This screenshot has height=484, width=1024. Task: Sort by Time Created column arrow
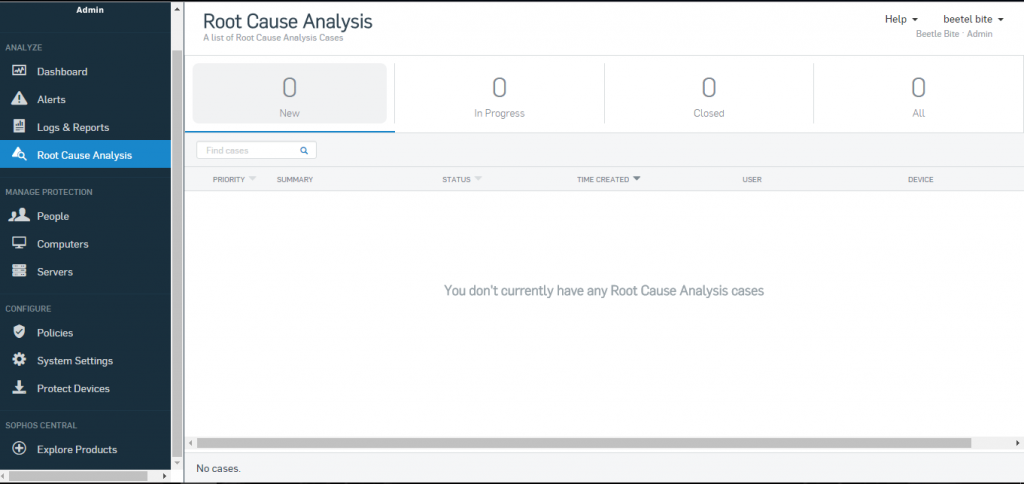[x=637, y=179]
